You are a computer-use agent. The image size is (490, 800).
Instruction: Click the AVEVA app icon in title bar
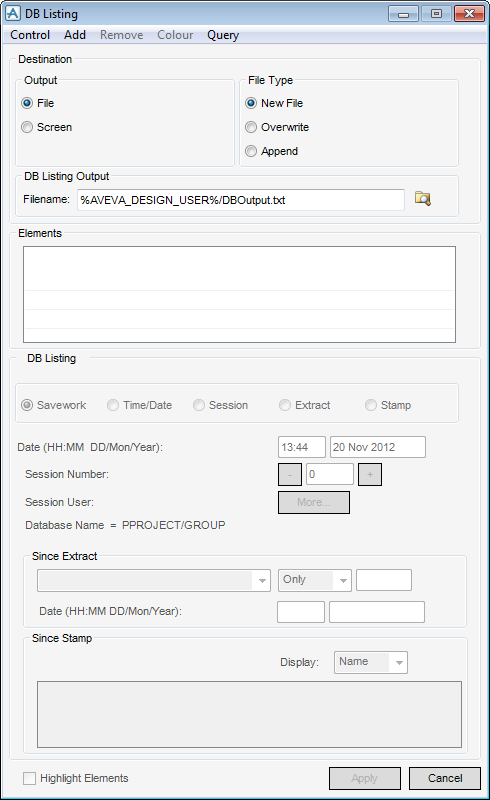pyautogui.click(x=13, y=13)
